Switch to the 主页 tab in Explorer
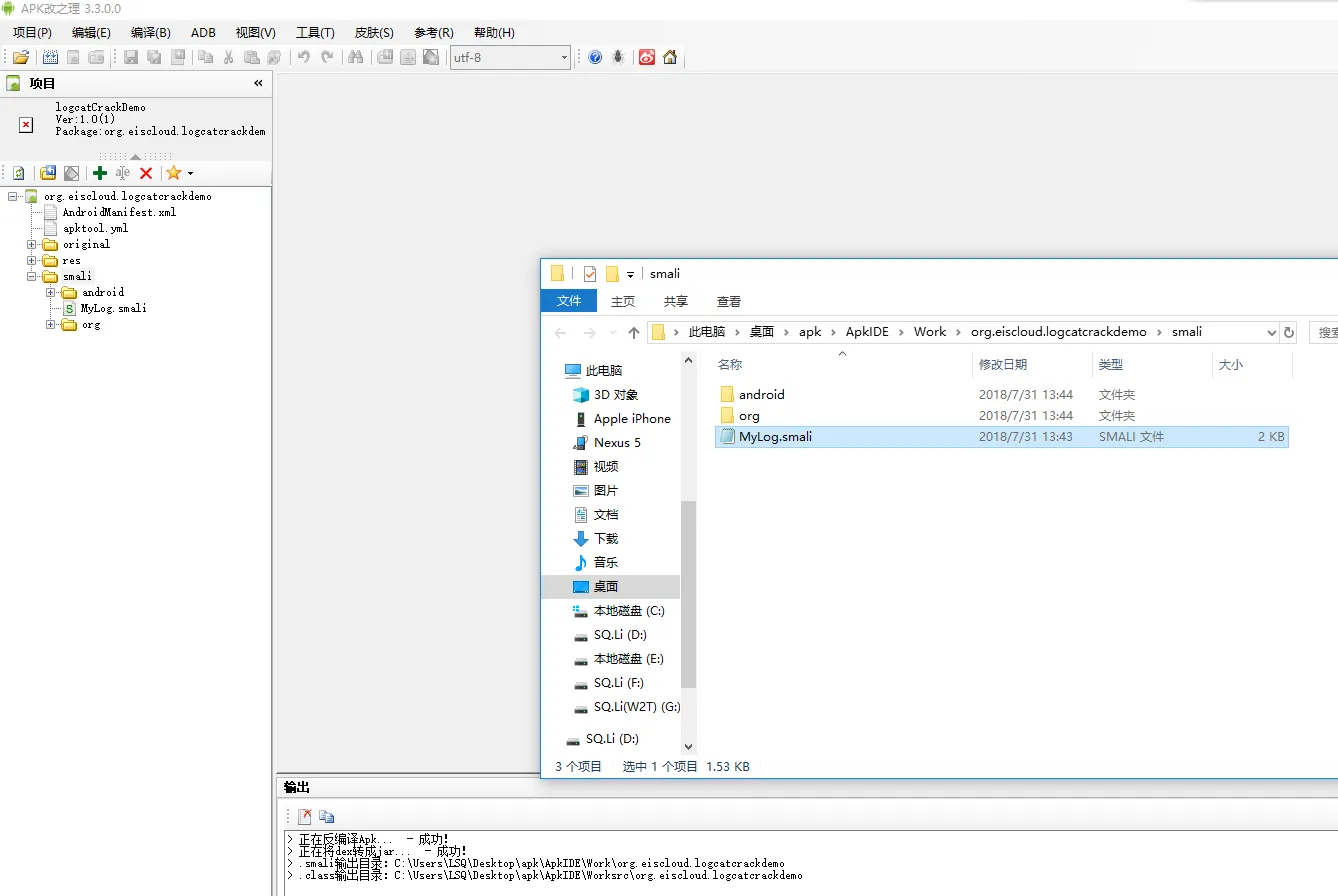Viewport: 1338px width, 896px height. coord(623,301)
